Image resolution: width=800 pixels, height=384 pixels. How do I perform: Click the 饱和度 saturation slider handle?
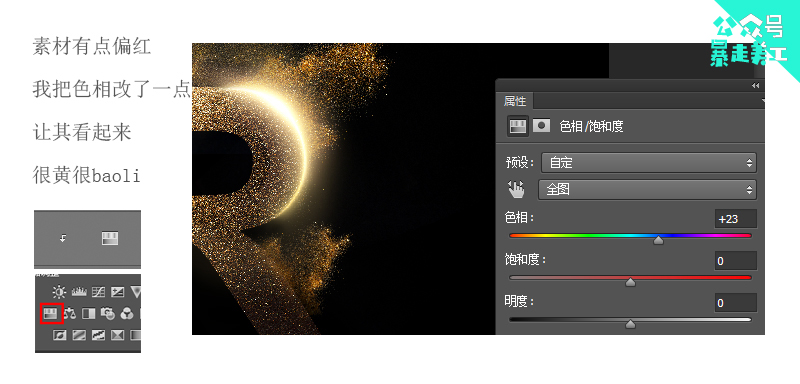click(631, 282)
